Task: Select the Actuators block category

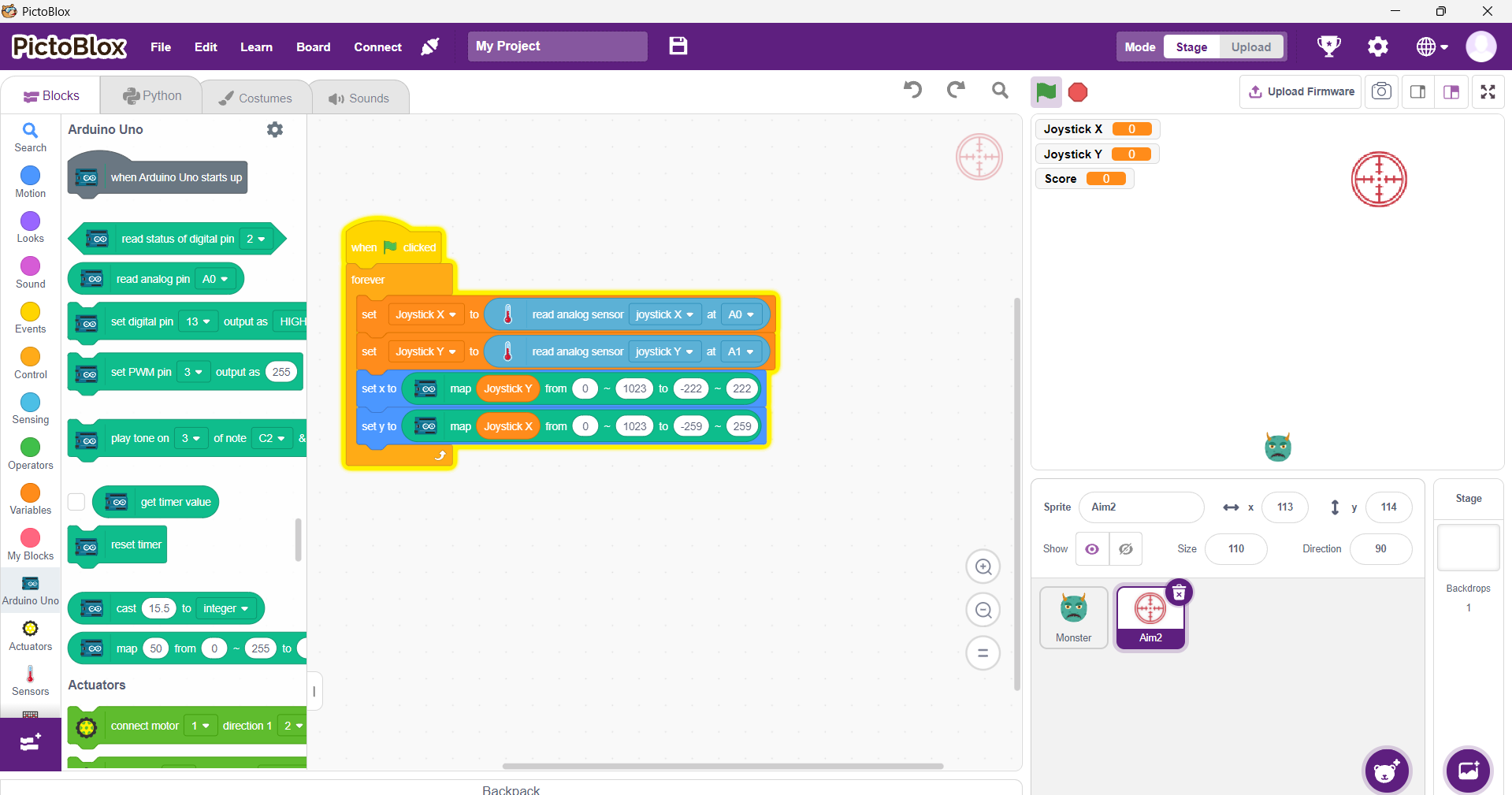Action: 30,635
